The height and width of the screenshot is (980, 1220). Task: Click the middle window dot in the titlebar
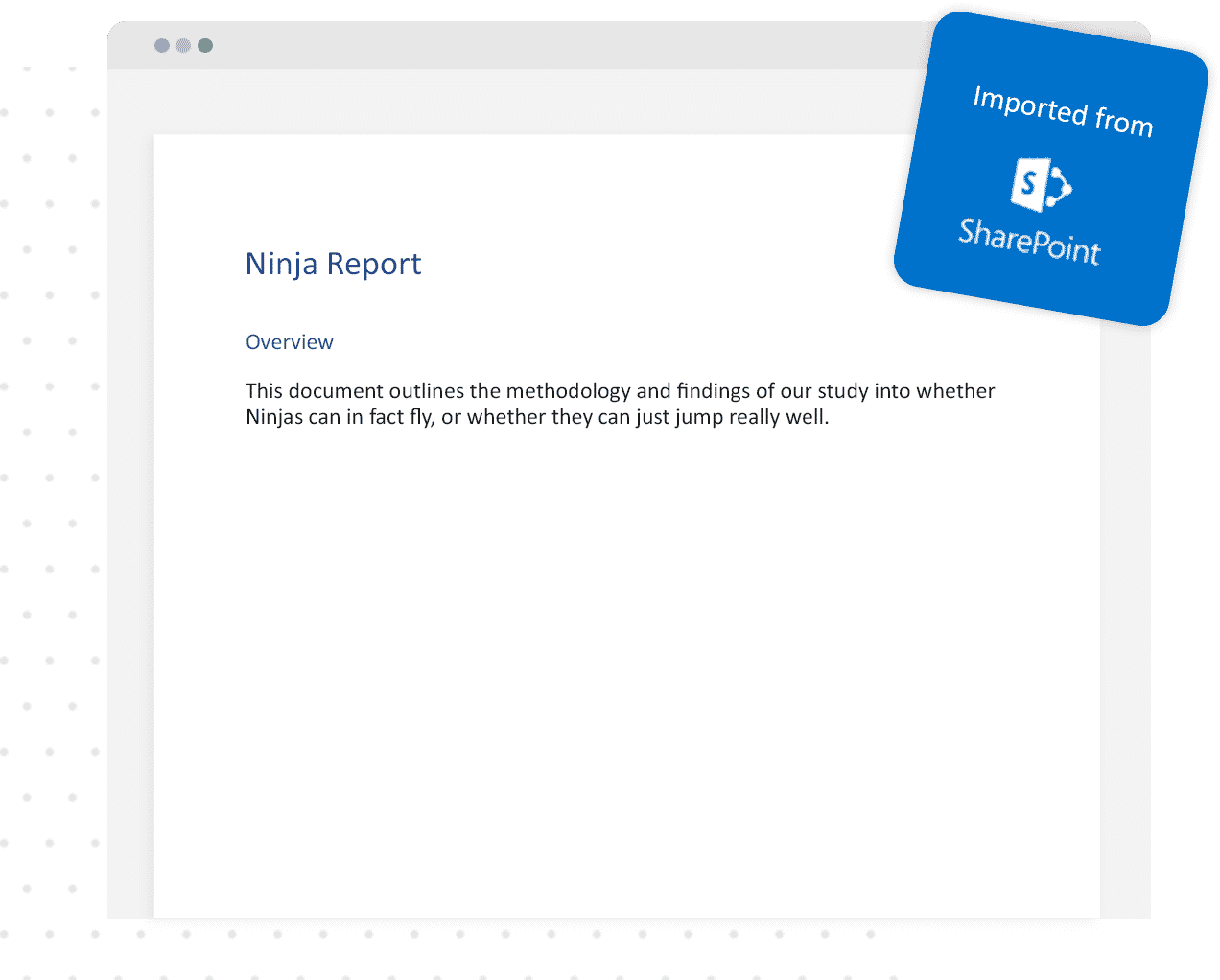point(181,44)
